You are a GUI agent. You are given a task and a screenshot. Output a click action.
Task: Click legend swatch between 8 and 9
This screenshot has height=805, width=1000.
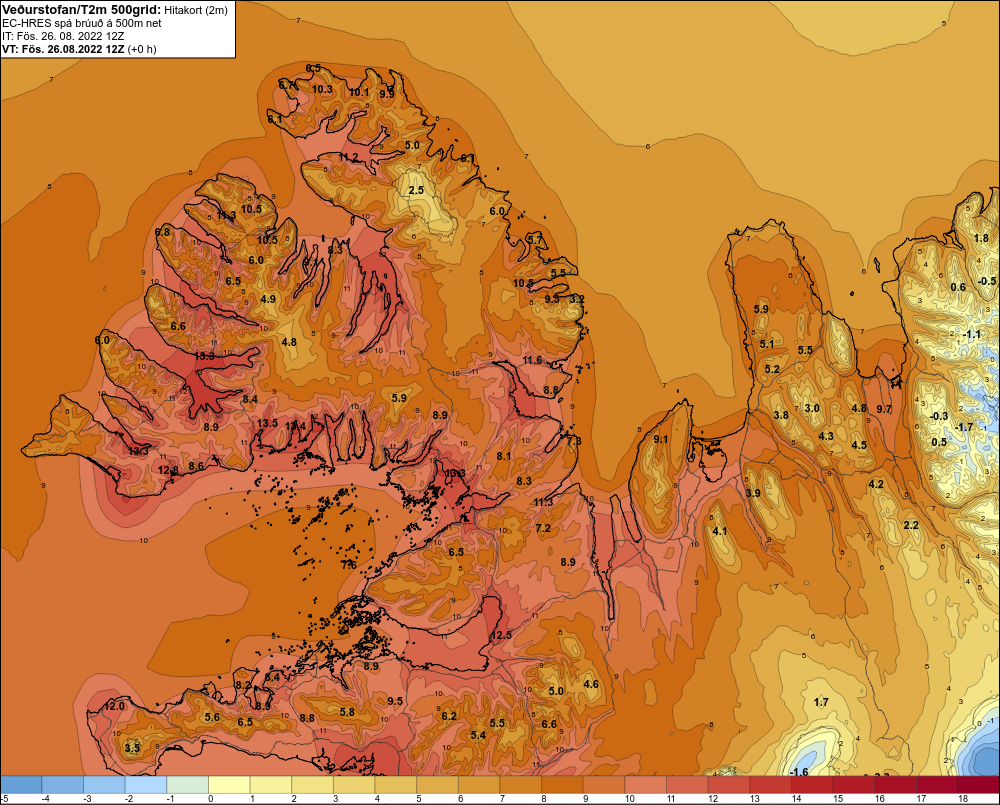click(x=562, y=785)
